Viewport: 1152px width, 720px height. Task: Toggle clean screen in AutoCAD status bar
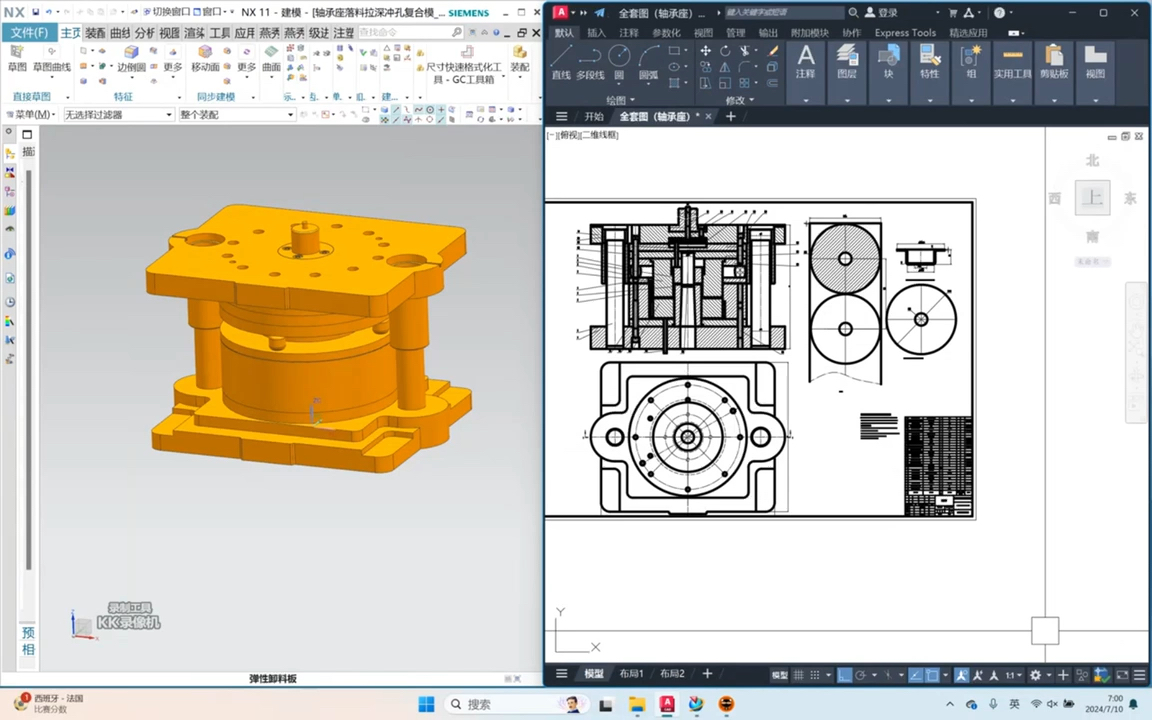point(1122,674)
